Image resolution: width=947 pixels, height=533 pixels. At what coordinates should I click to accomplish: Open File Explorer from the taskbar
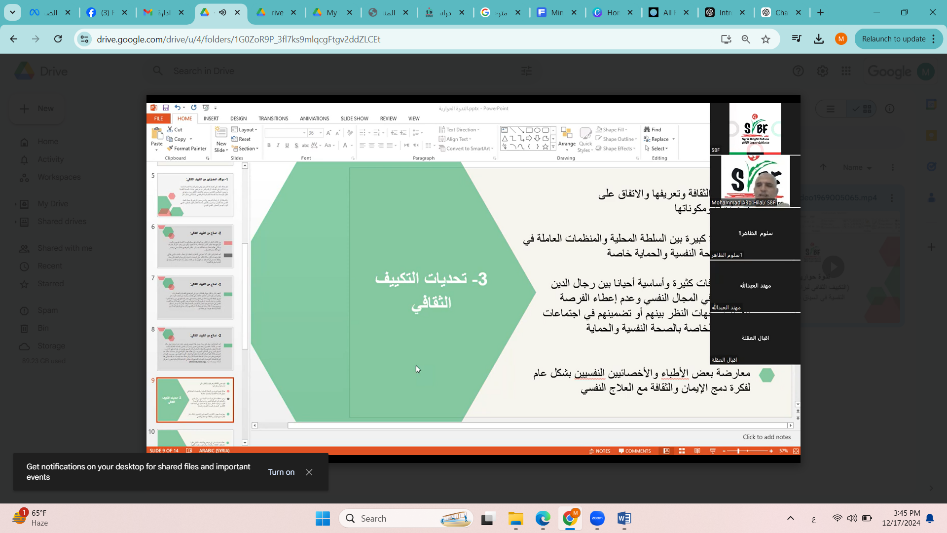(x=515, y=518)
